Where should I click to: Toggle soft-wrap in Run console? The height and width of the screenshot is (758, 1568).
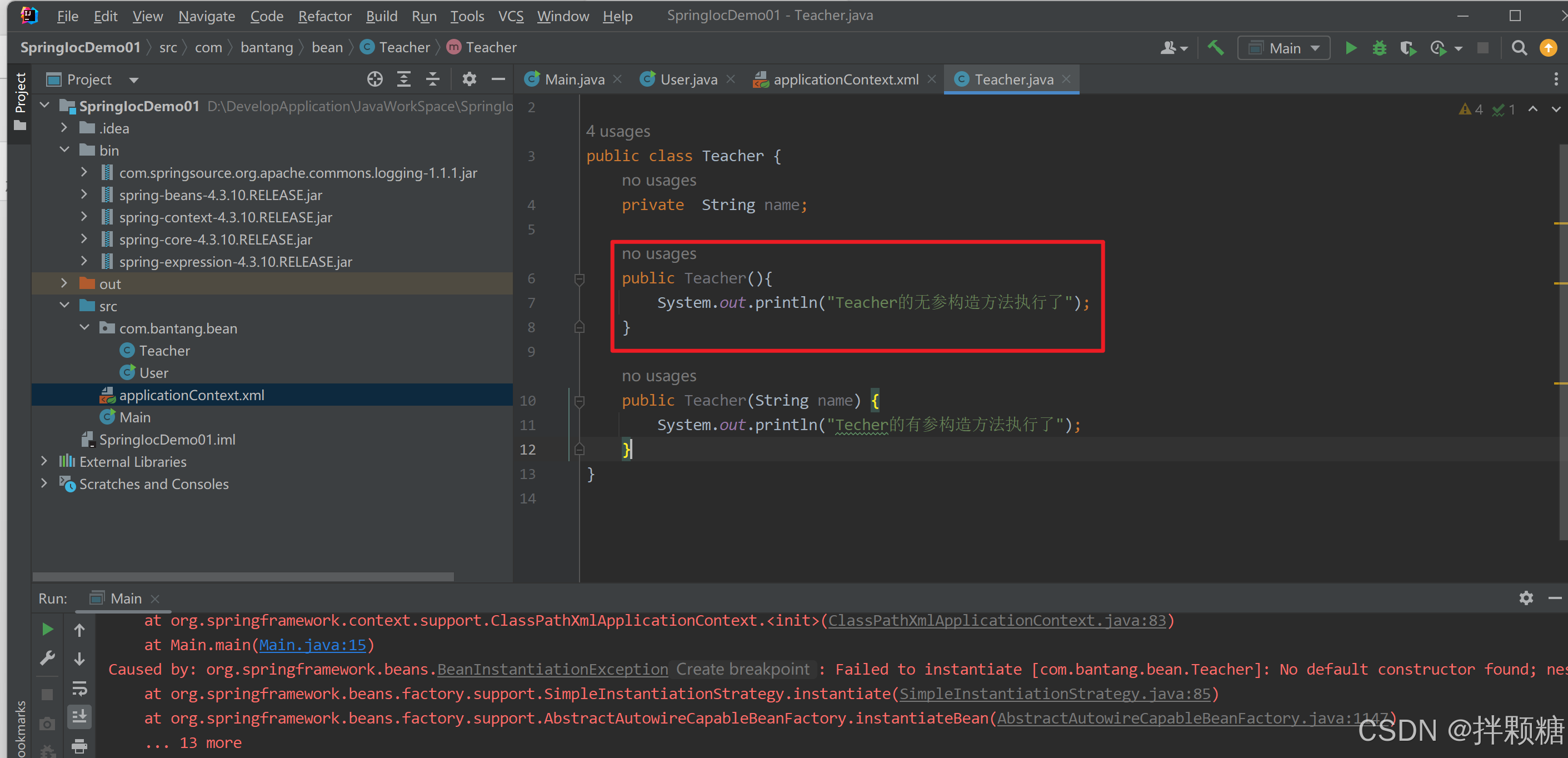pos(80,688)
